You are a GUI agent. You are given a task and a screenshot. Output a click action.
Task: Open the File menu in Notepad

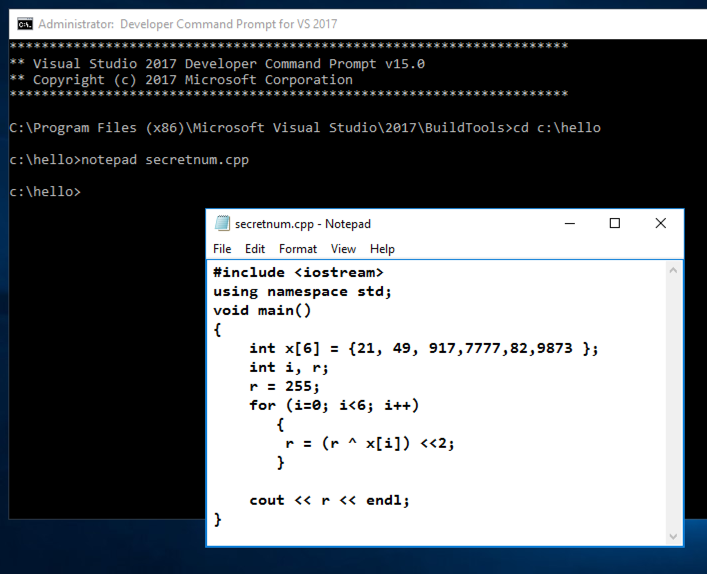tap(222, 249)
